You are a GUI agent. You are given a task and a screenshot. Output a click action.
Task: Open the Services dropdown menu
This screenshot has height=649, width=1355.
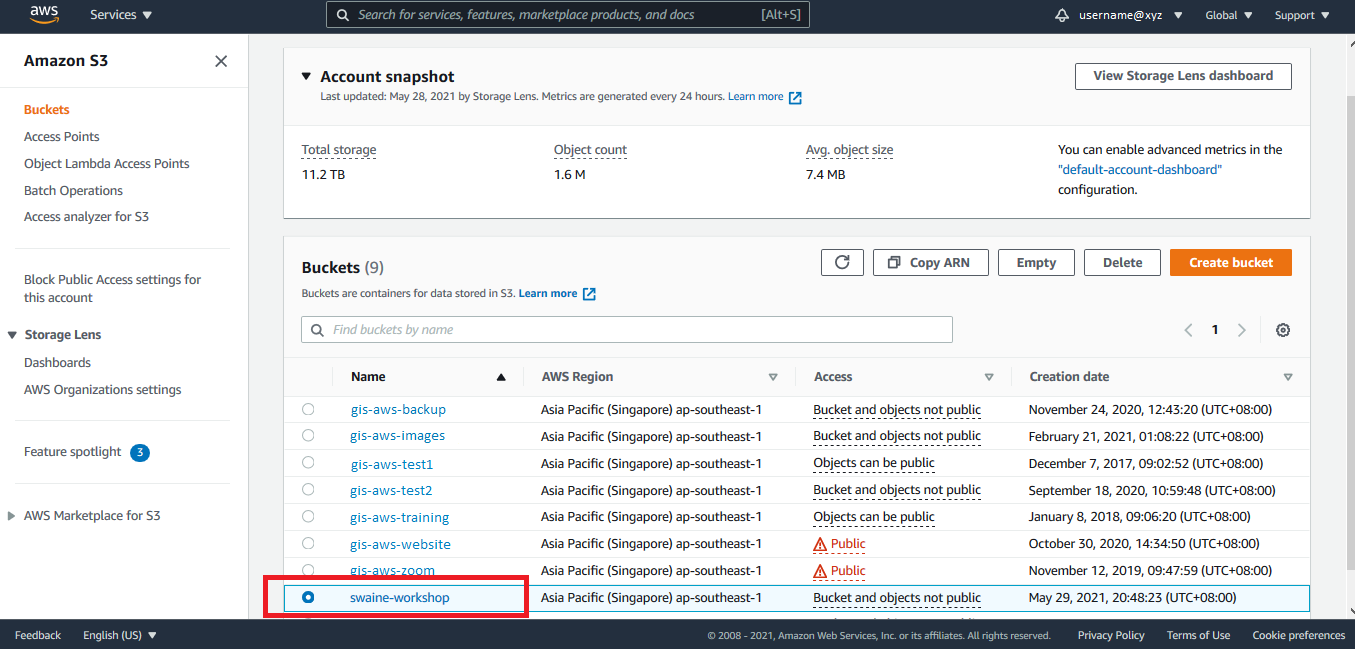pos(121,15)
